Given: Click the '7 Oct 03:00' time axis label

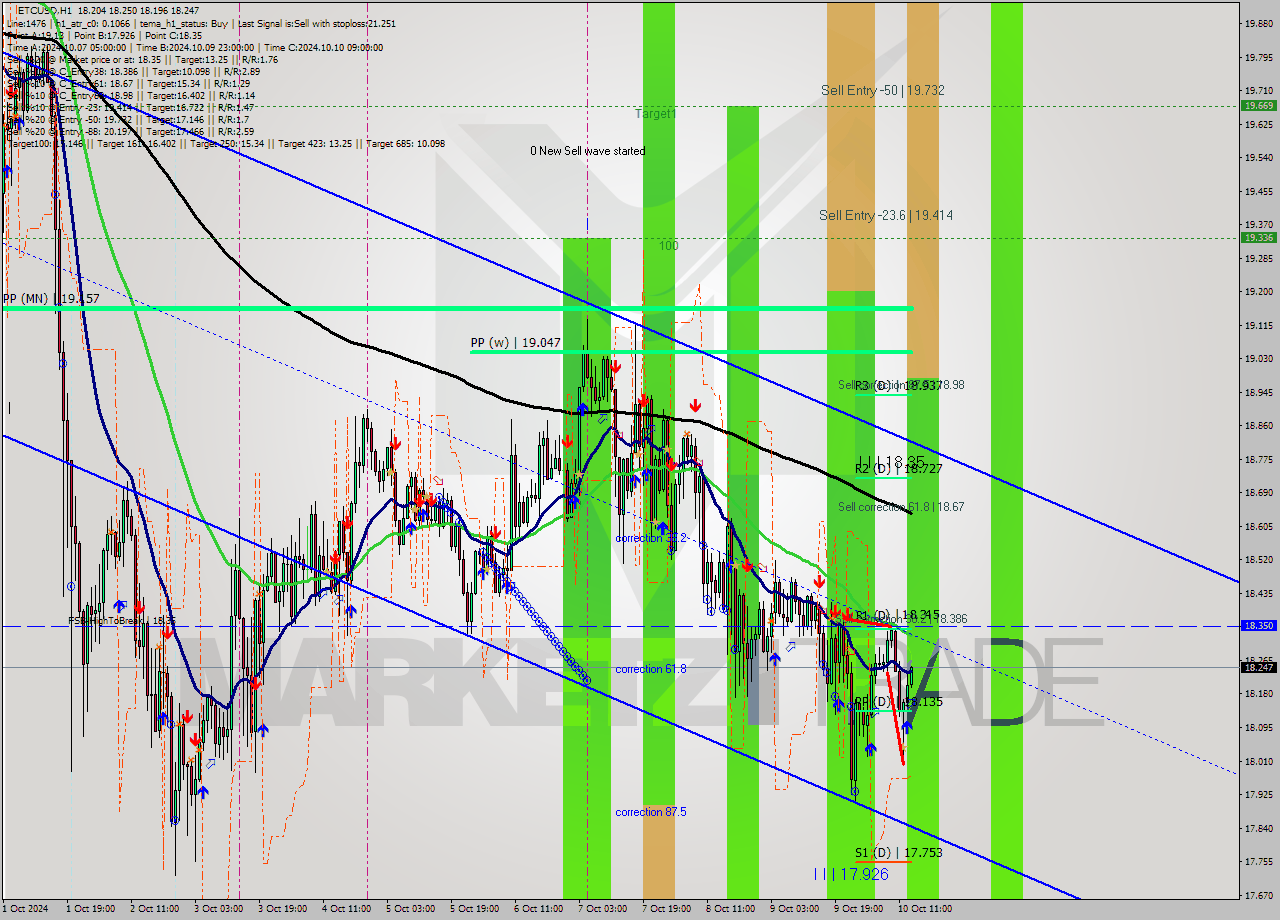Looking at the screenshot, I should pyautogui.click(x=602, y=909).
